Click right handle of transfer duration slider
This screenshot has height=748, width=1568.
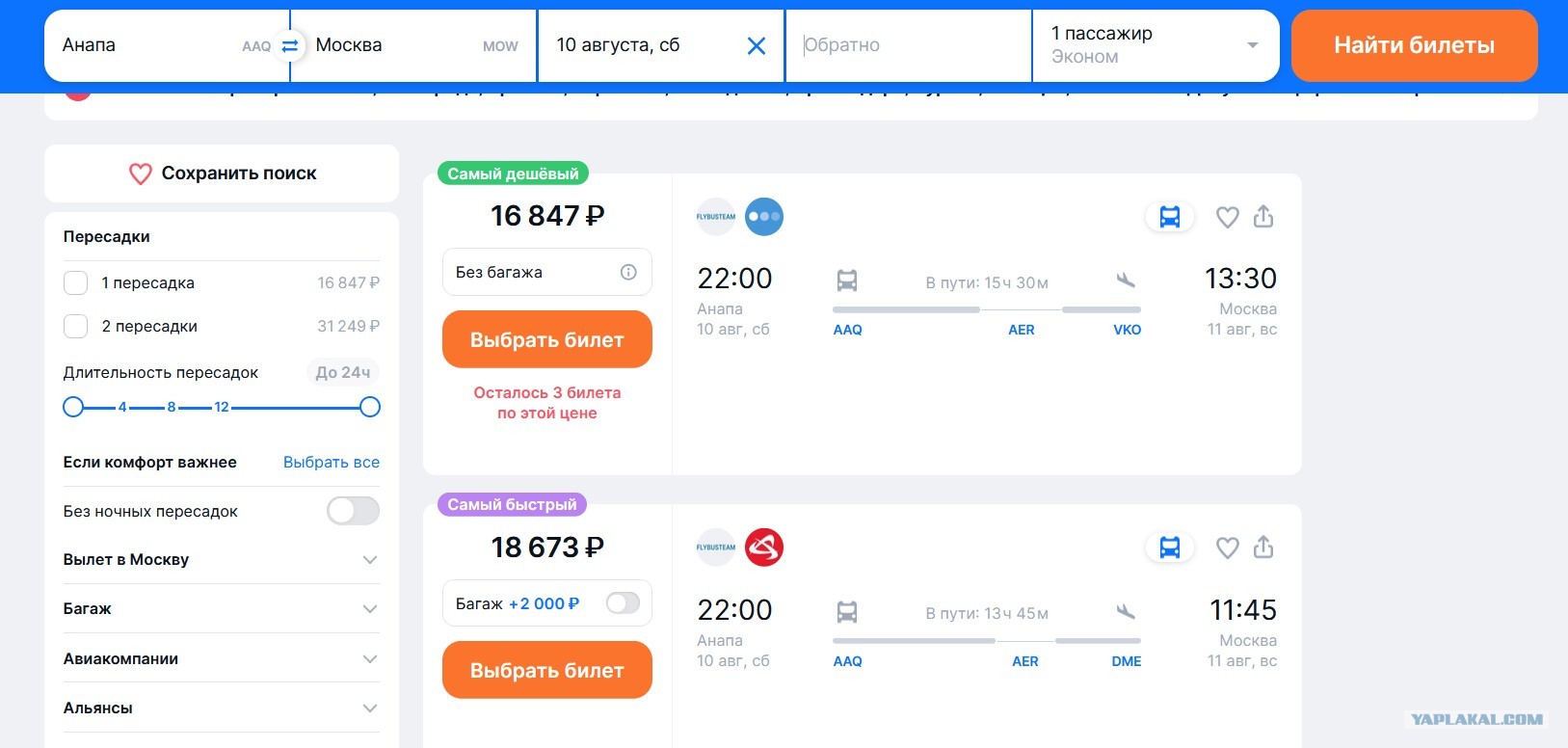pos(370,407)
